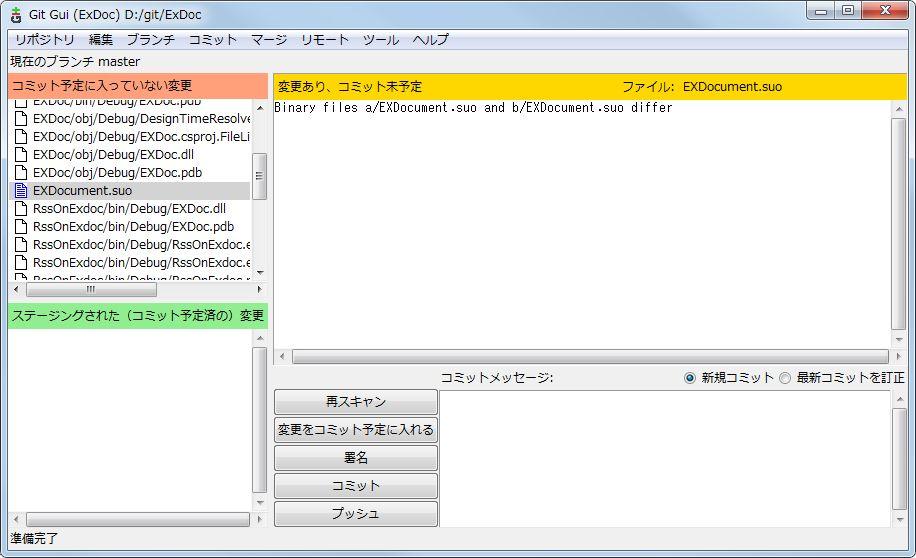
Task: Click file icon beside EXDoc/obj/Debug/EXDoc.pdb
Action: pos(21,173)
